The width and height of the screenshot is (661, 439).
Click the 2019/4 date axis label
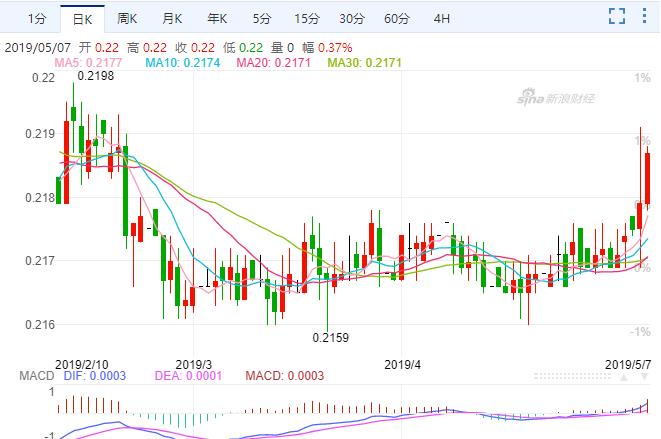tap(402, 364)
